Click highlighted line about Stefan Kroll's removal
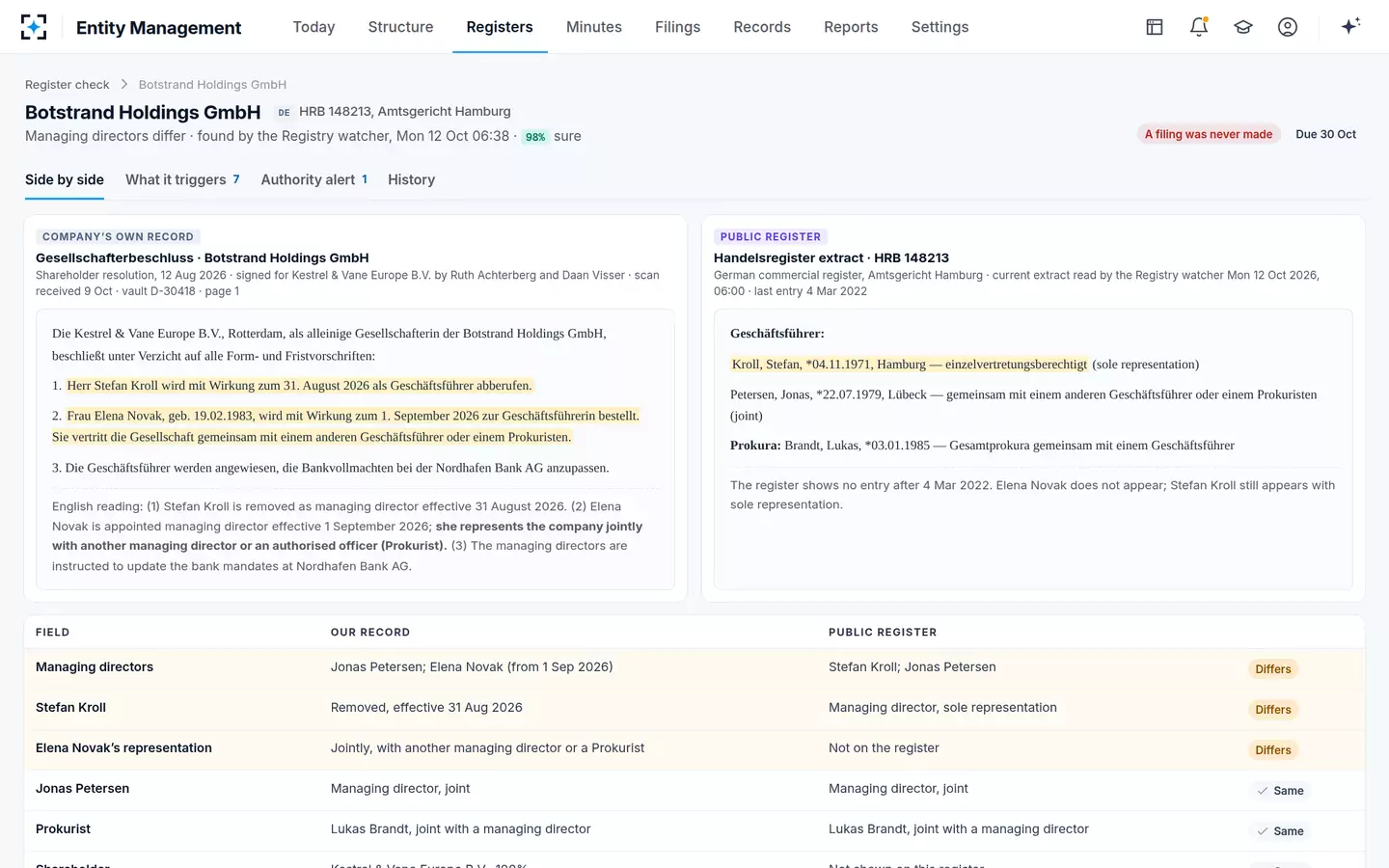 coord(299,386)
